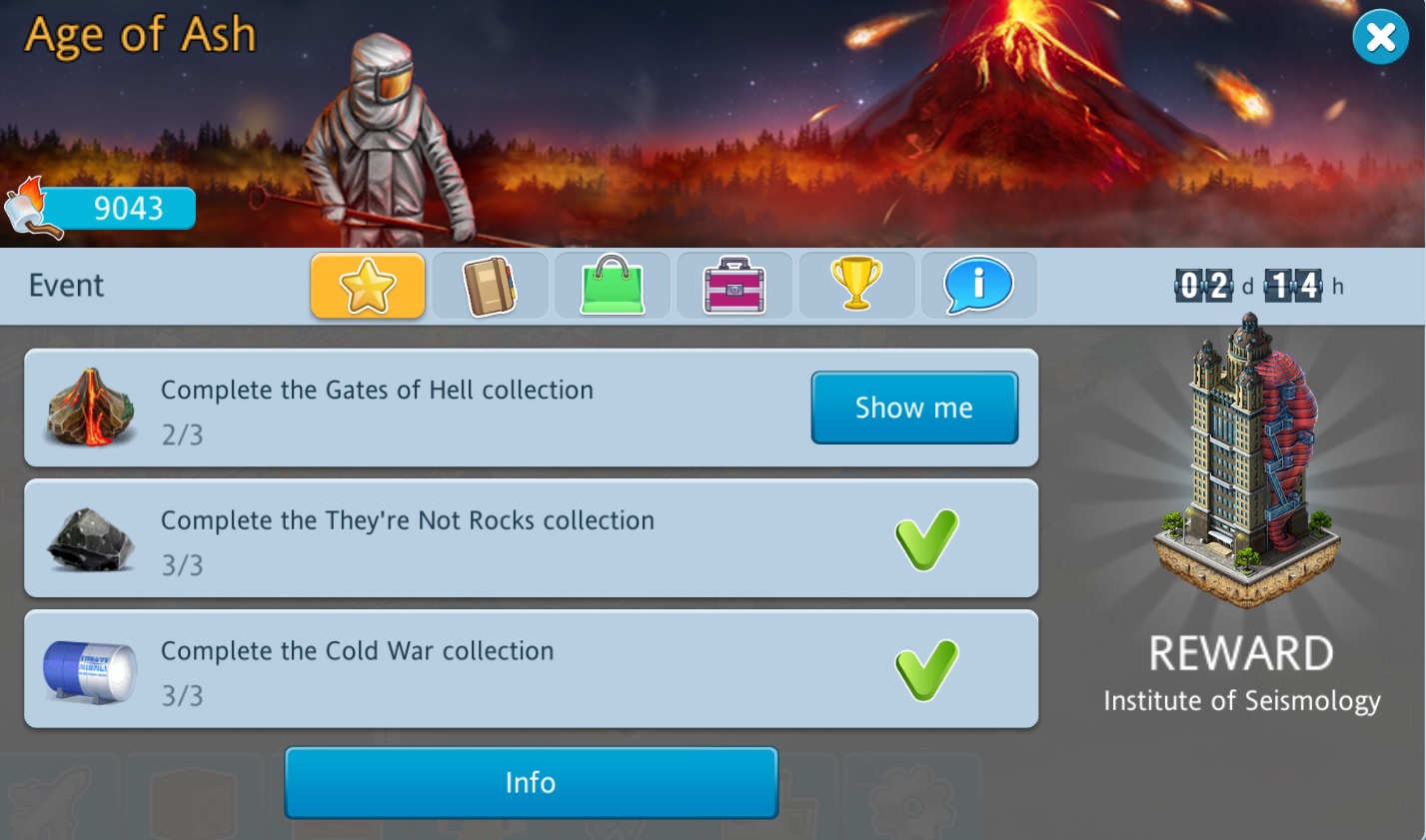
Task: Click the Cold War collection green checkmark
Action: click(x=926, y=670)
